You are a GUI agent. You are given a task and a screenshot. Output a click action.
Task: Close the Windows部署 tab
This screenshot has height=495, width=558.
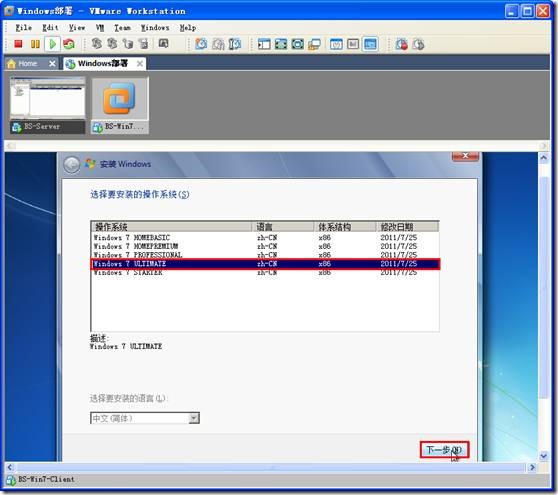click(140, 64)
